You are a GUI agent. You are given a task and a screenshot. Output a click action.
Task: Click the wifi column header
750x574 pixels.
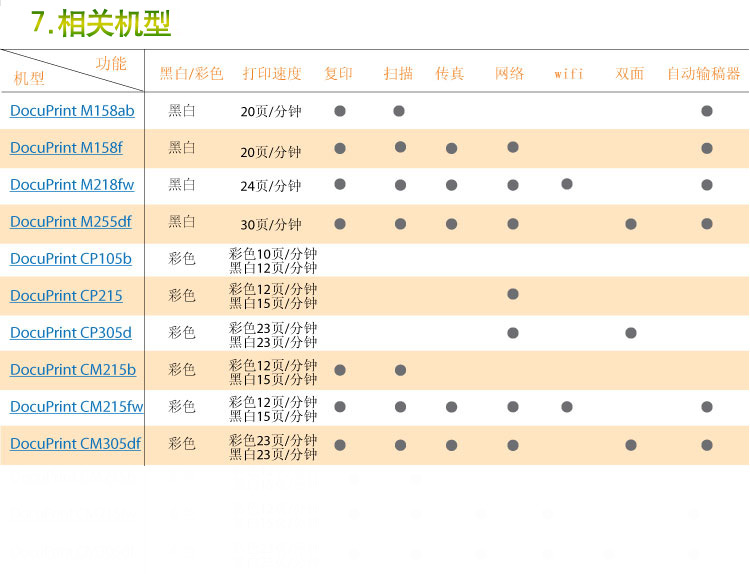coord(569,74)
